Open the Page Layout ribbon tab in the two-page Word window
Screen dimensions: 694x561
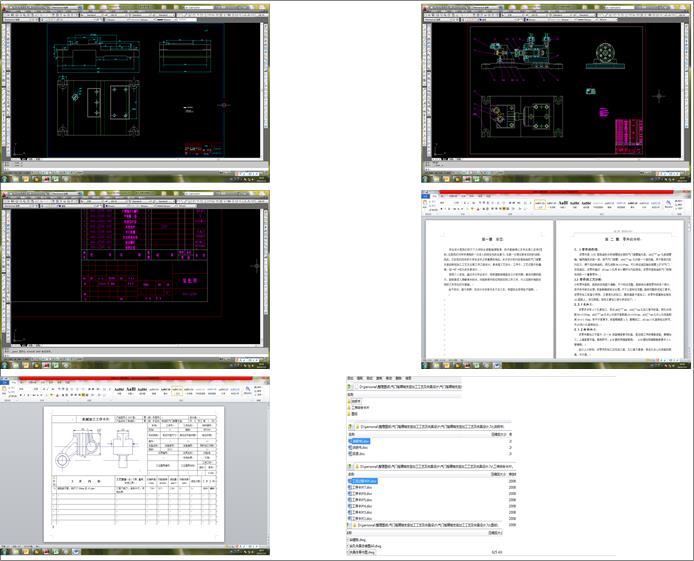[454, 196]
